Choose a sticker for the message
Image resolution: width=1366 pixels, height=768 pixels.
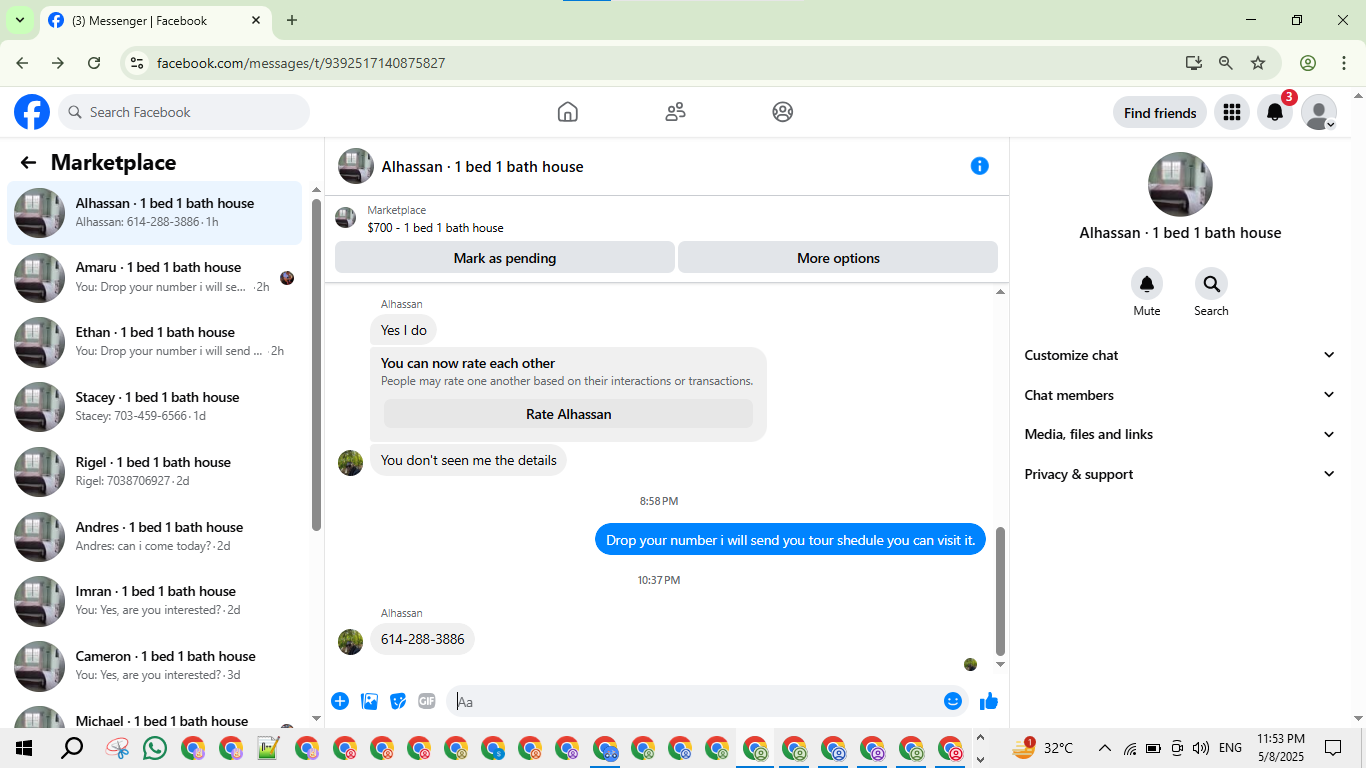pos(398,701)
